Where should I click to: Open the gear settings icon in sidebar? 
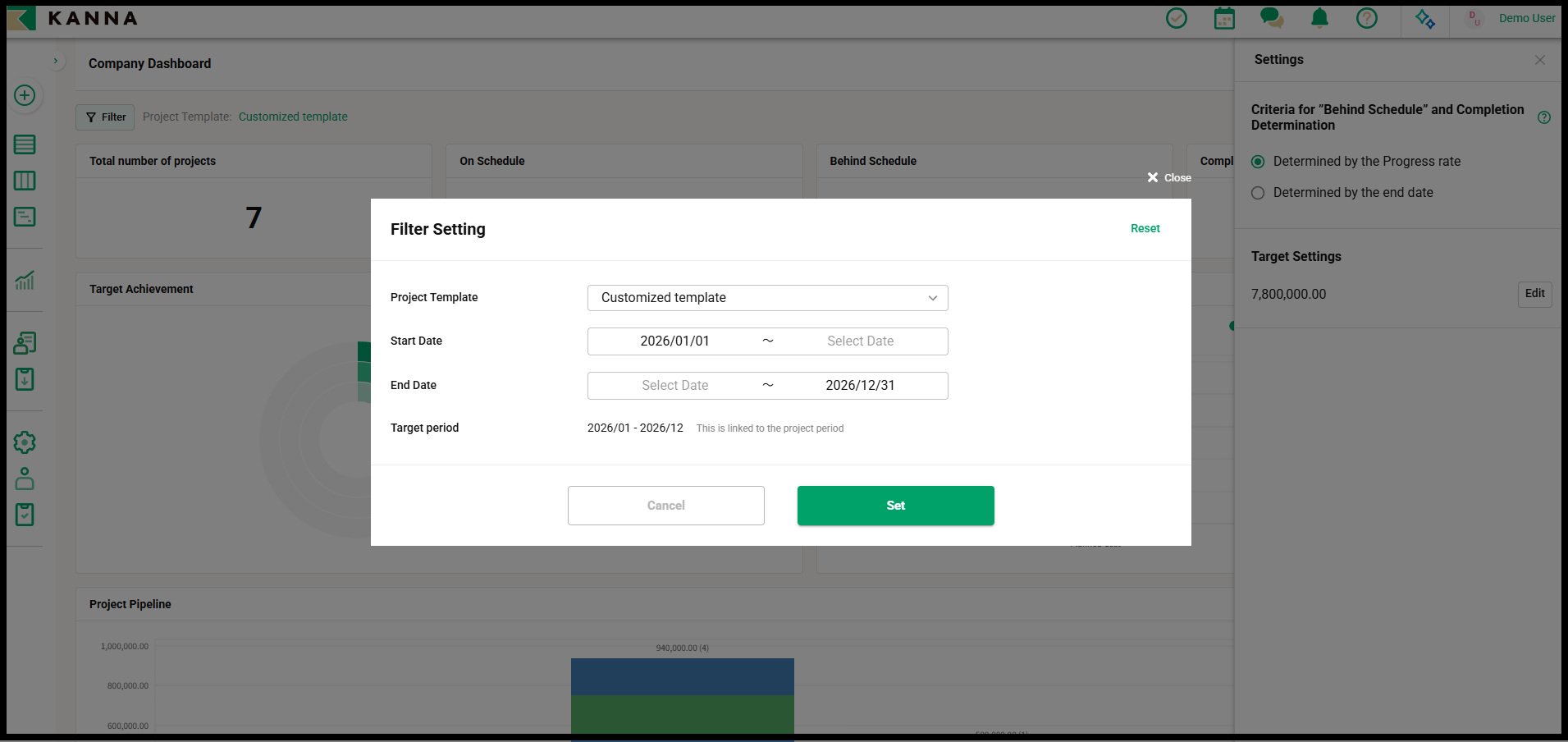click(25, 442)
